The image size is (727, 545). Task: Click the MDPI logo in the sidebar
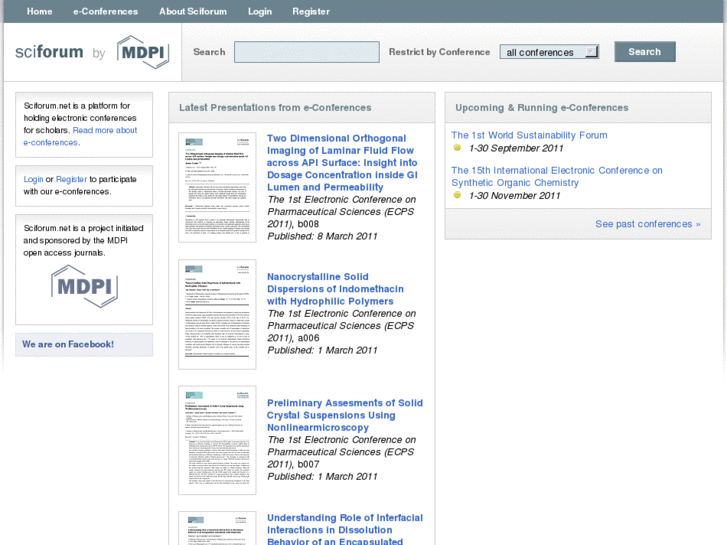[x=84, y=286]
